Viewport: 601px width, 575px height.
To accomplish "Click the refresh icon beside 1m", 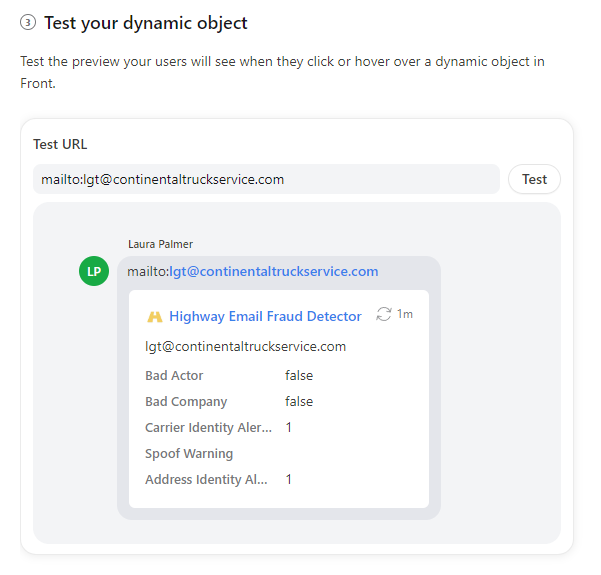I will coord(384,314).
